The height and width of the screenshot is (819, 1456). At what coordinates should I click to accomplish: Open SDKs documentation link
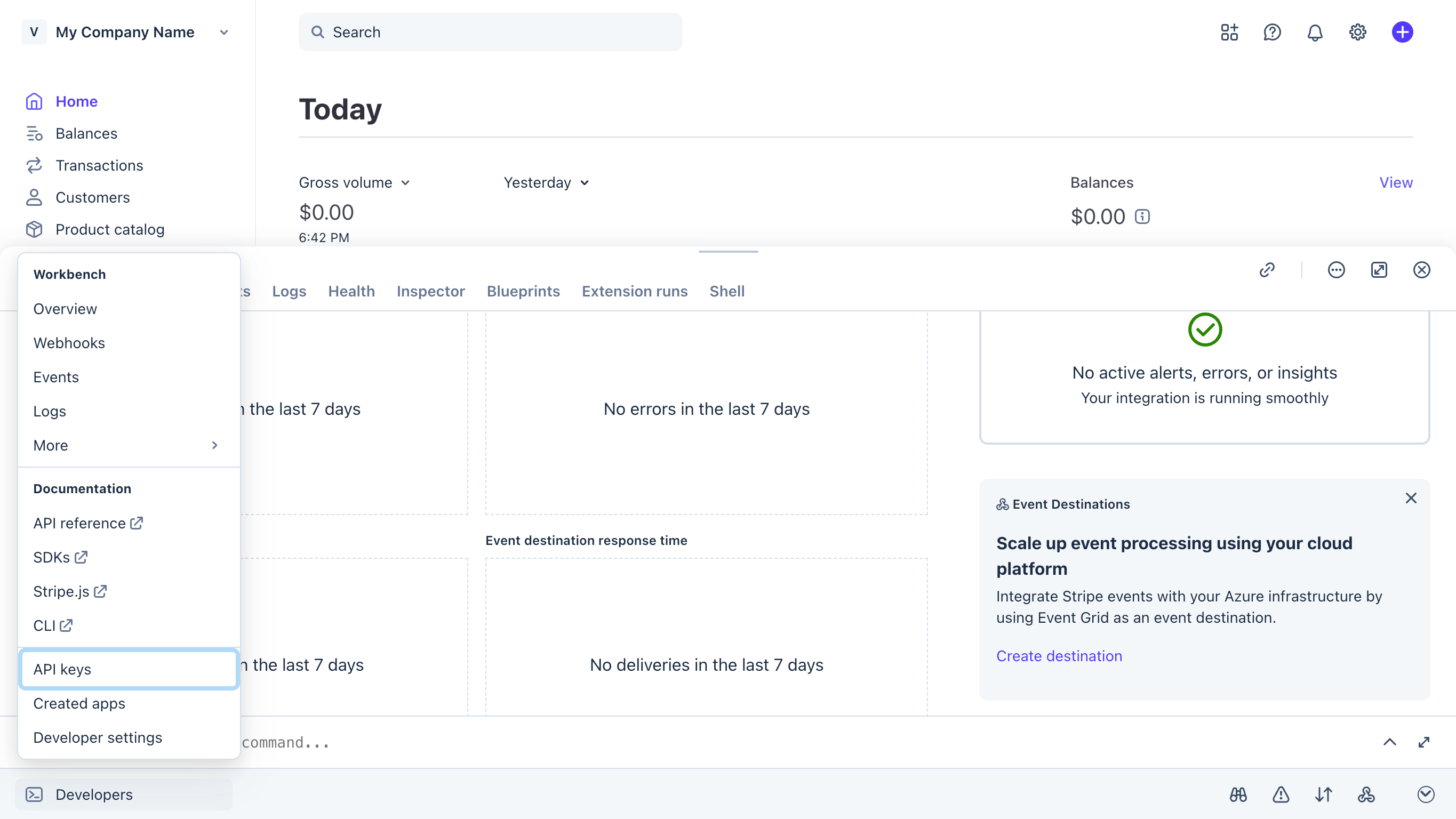(60, 557)
